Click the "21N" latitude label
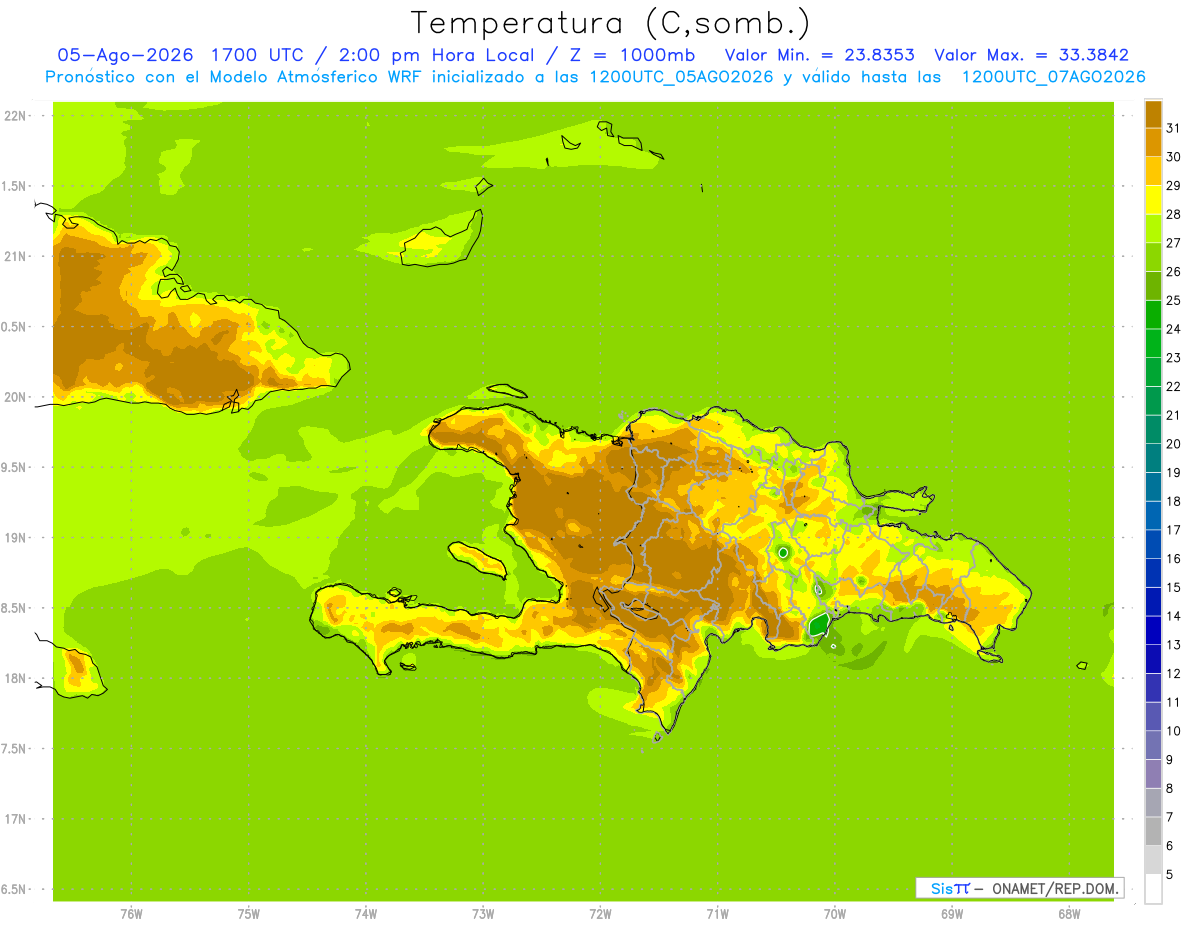Screen dimensions: 1200x927 (x=14, y=256)
